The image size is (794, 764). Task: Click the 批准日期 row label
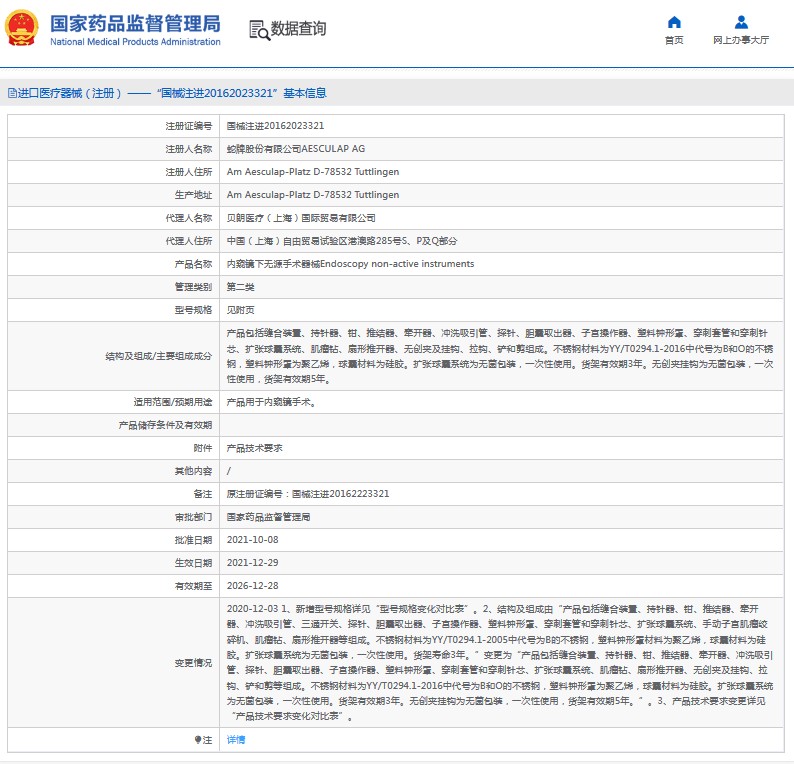tap(193, 540)
